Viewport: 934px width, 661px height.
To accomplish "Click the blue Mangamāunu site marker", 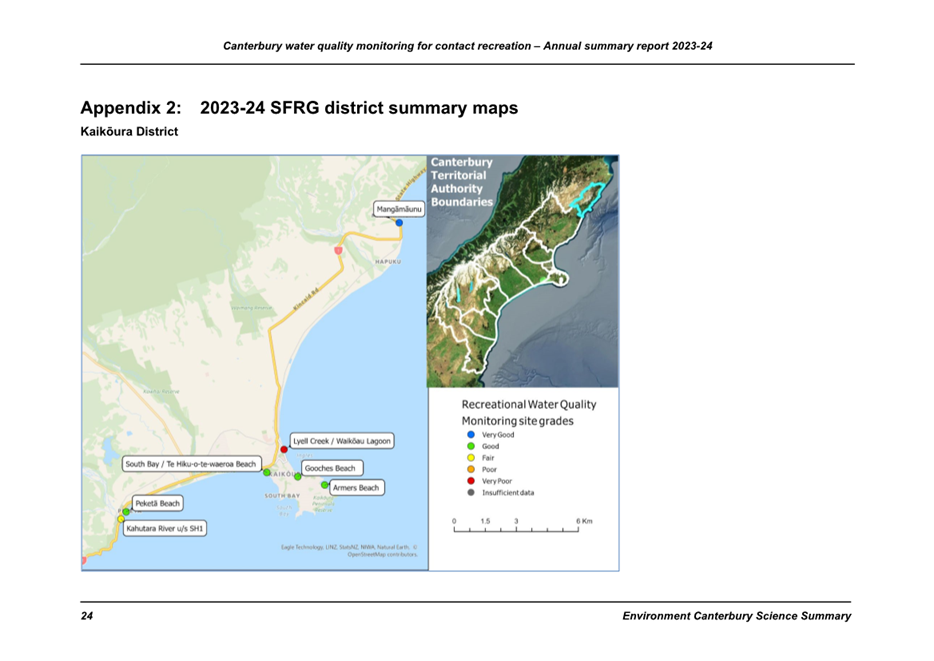I will click(x=399, y=223).
